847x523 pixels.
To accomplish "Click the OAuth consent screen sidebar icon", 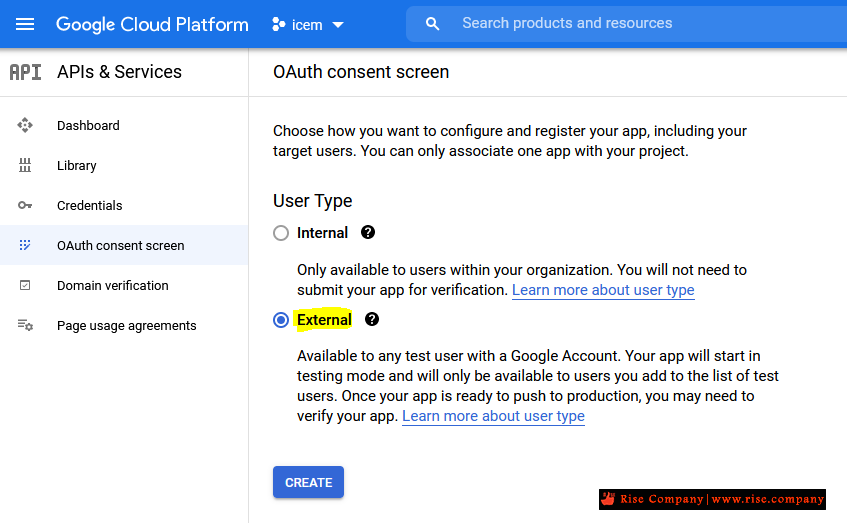I will pos(25,245).
